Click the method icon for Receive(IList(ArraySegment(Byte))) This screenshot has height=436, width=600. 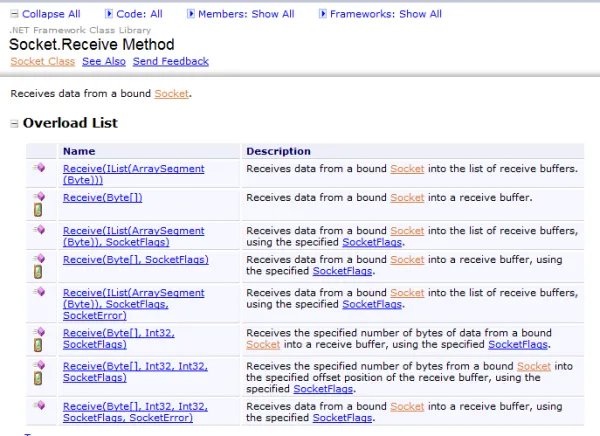pyautogui.click(x=40, y=169)
